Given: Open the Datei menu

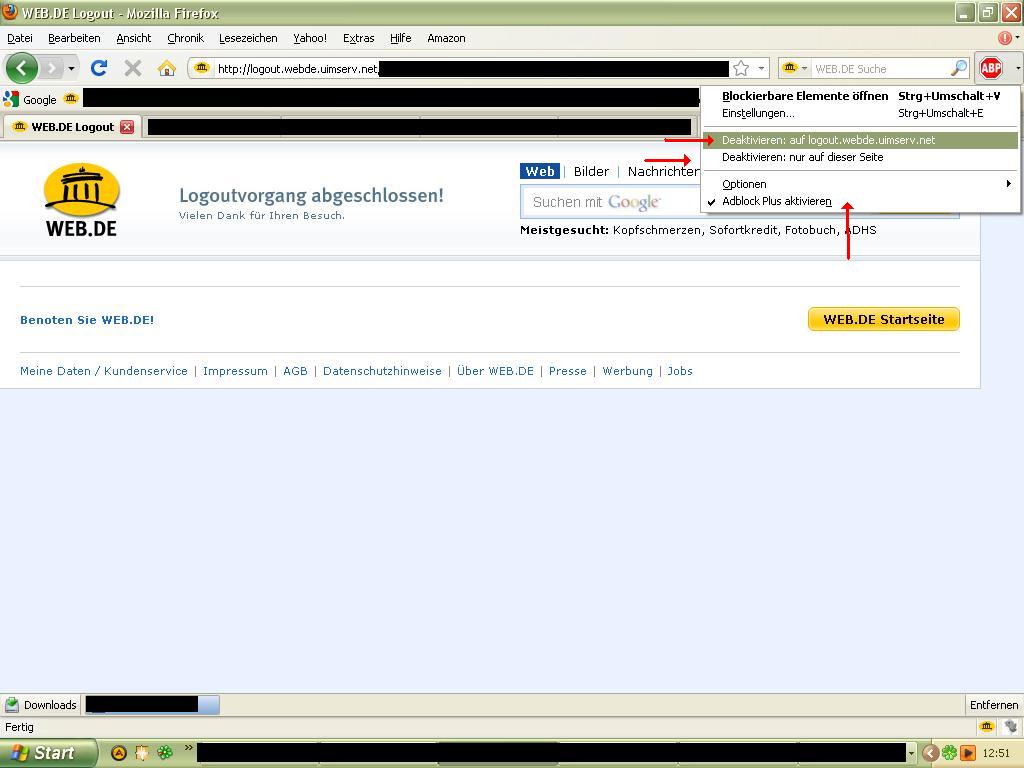Looking at the screenshot, I should pyautogui.click(x=20, y=38).
